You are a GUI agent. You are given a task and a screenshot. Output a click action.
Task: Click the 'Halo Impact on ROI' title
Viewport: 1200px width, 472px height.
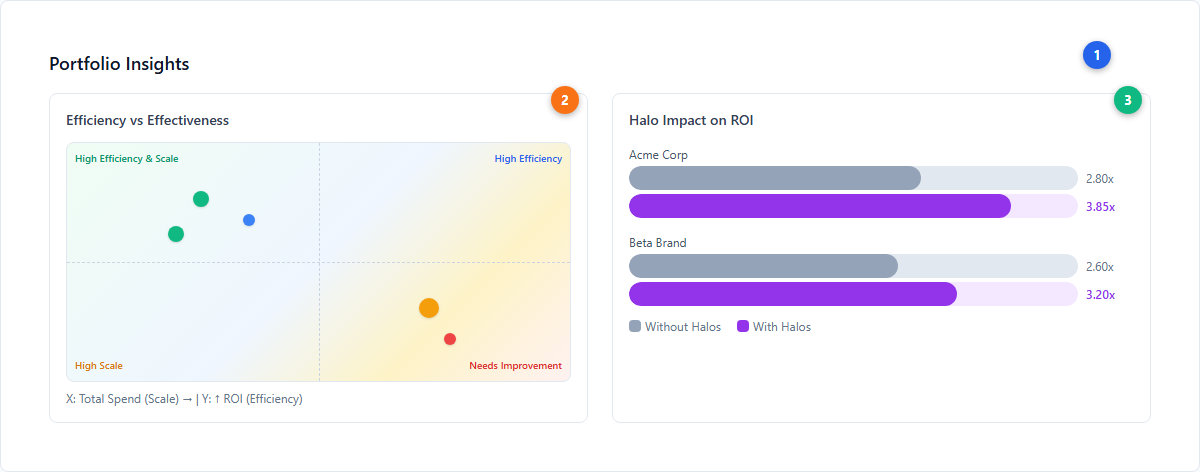(x=691, y=120)
